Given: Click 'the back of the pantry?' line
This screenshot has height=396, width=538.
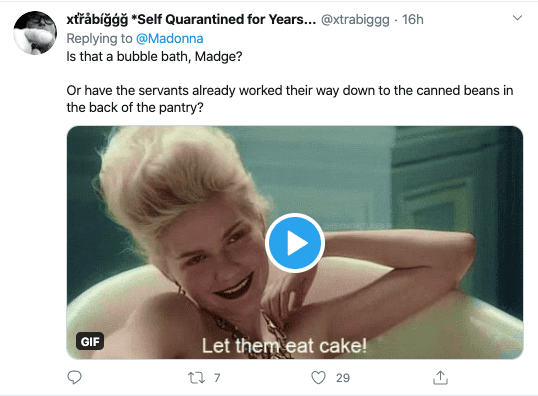Looking at the screenshot, I should tap(135, 107).
